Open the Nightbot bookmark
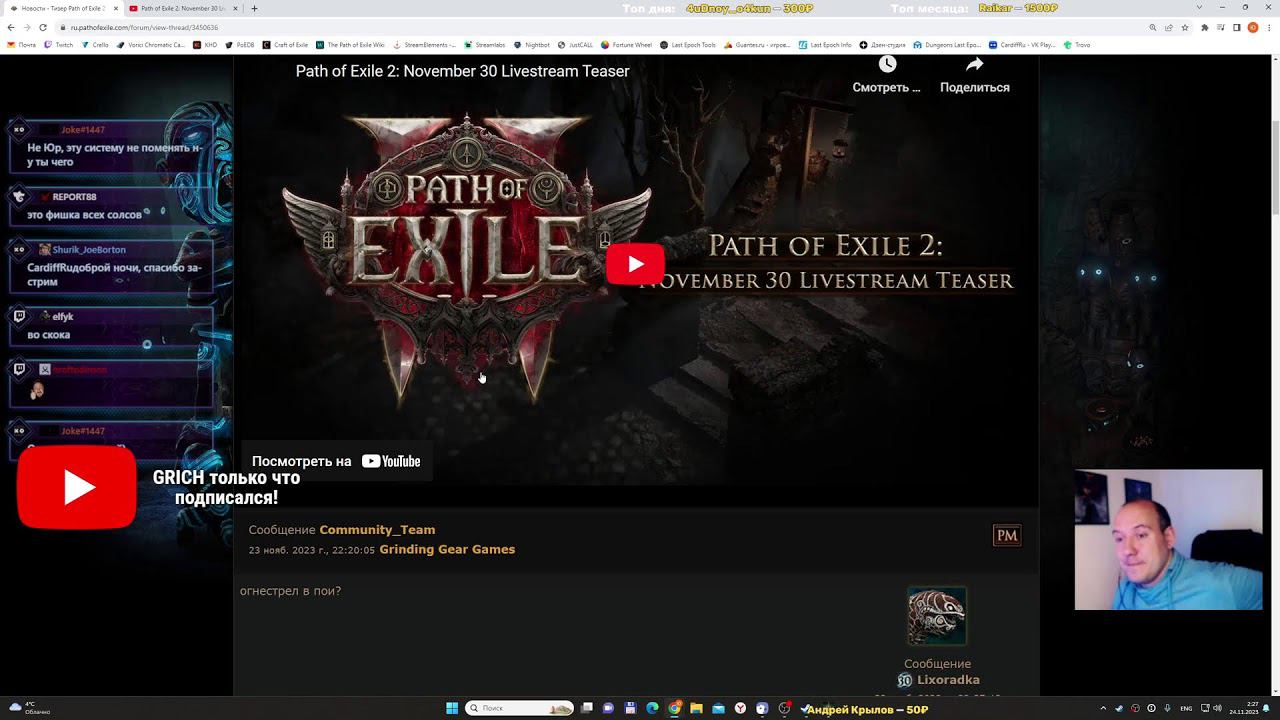This screenshot has height=720, width=1280. click(532, 45)
